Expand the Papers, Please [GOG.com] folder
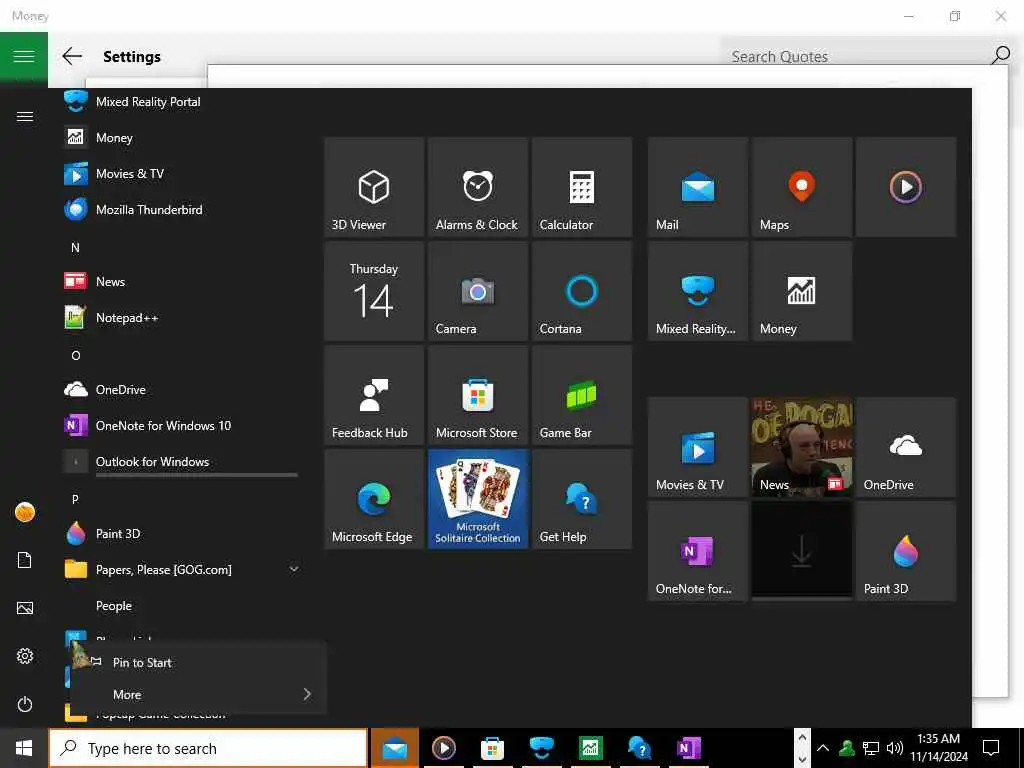This screenshot has width=1024, height=768. [x=182, y=569]
